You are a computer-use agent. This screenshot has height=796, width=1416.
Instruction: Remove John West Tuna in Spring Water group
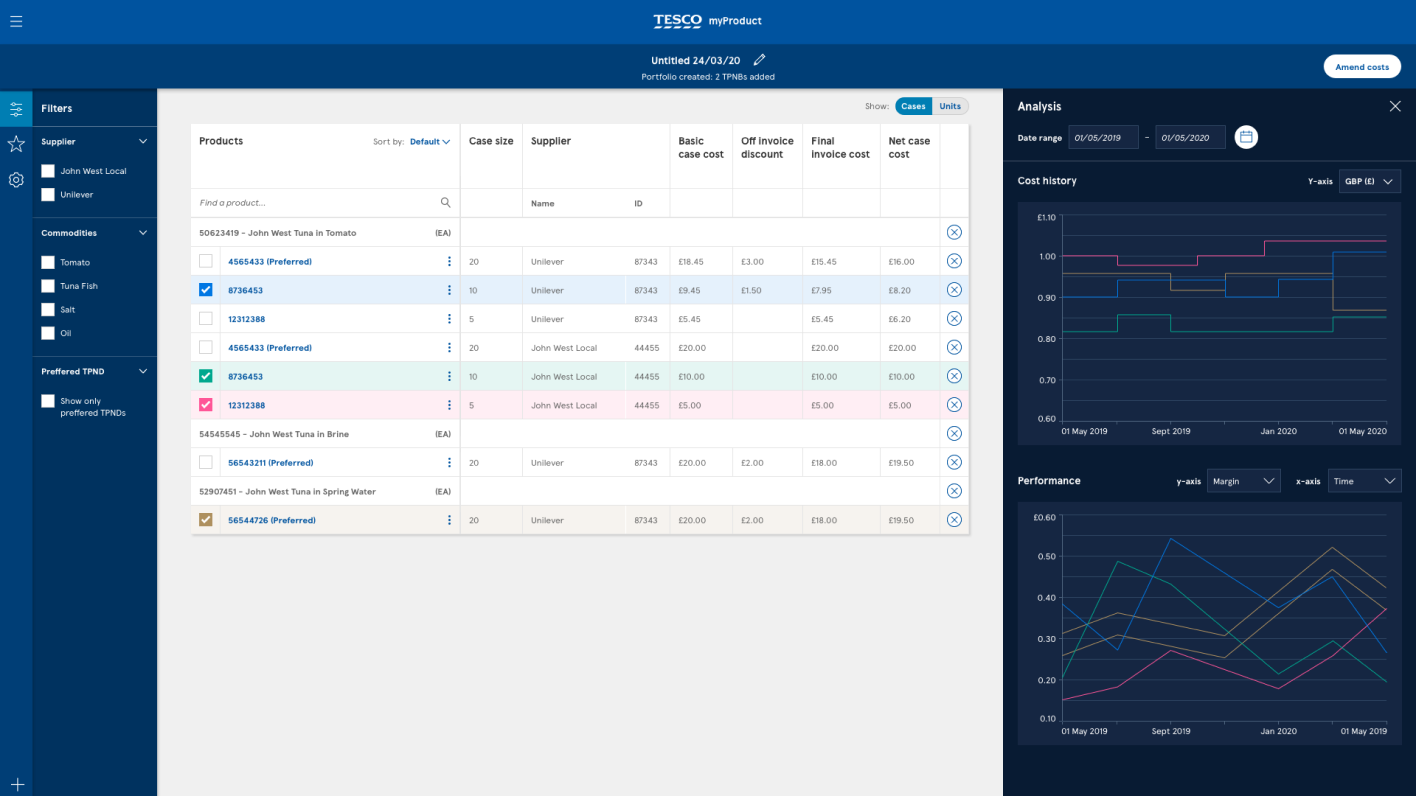pyautogui.click(x=954, y=491)
